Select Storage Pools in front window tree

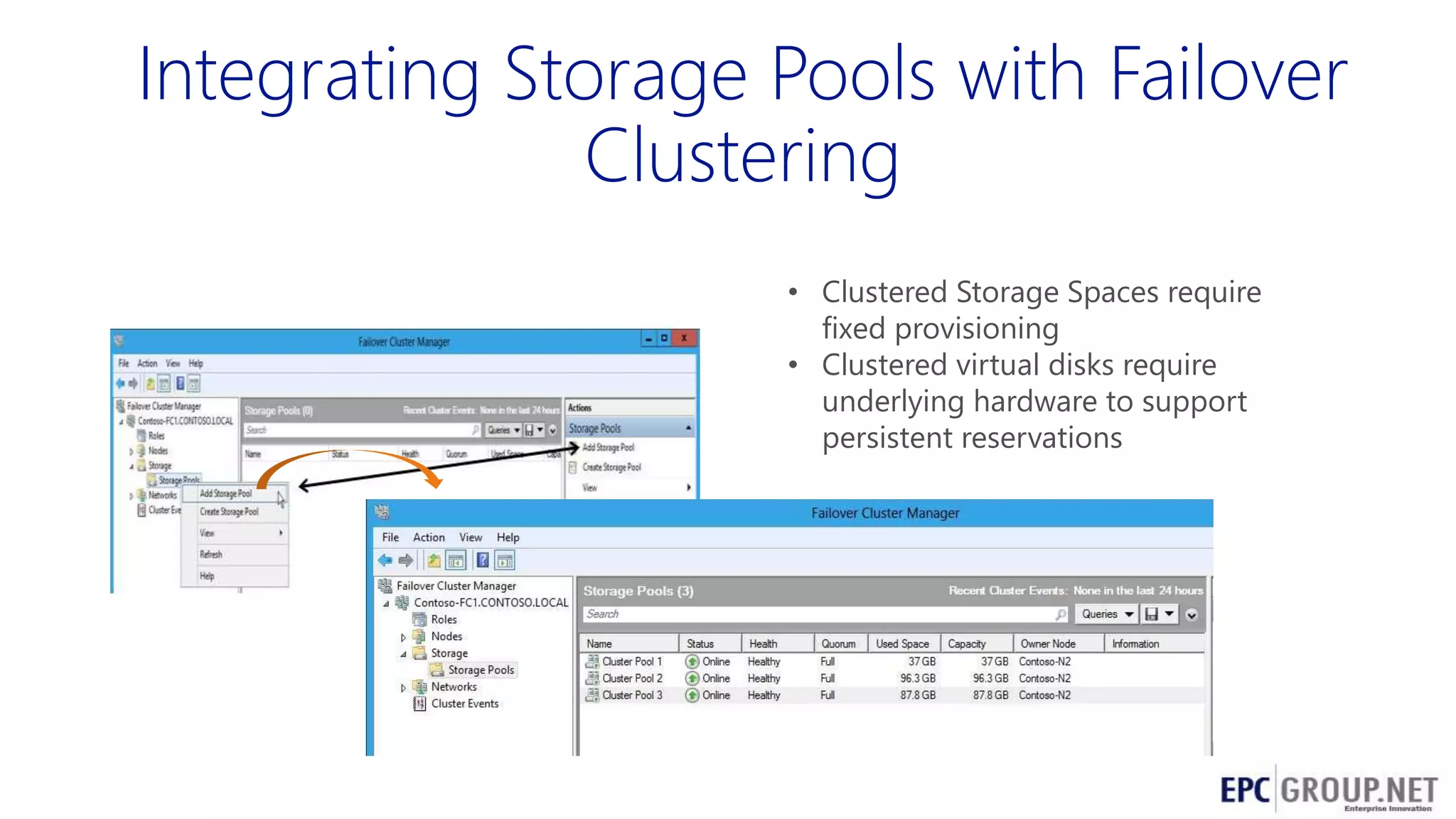(481, 670)
